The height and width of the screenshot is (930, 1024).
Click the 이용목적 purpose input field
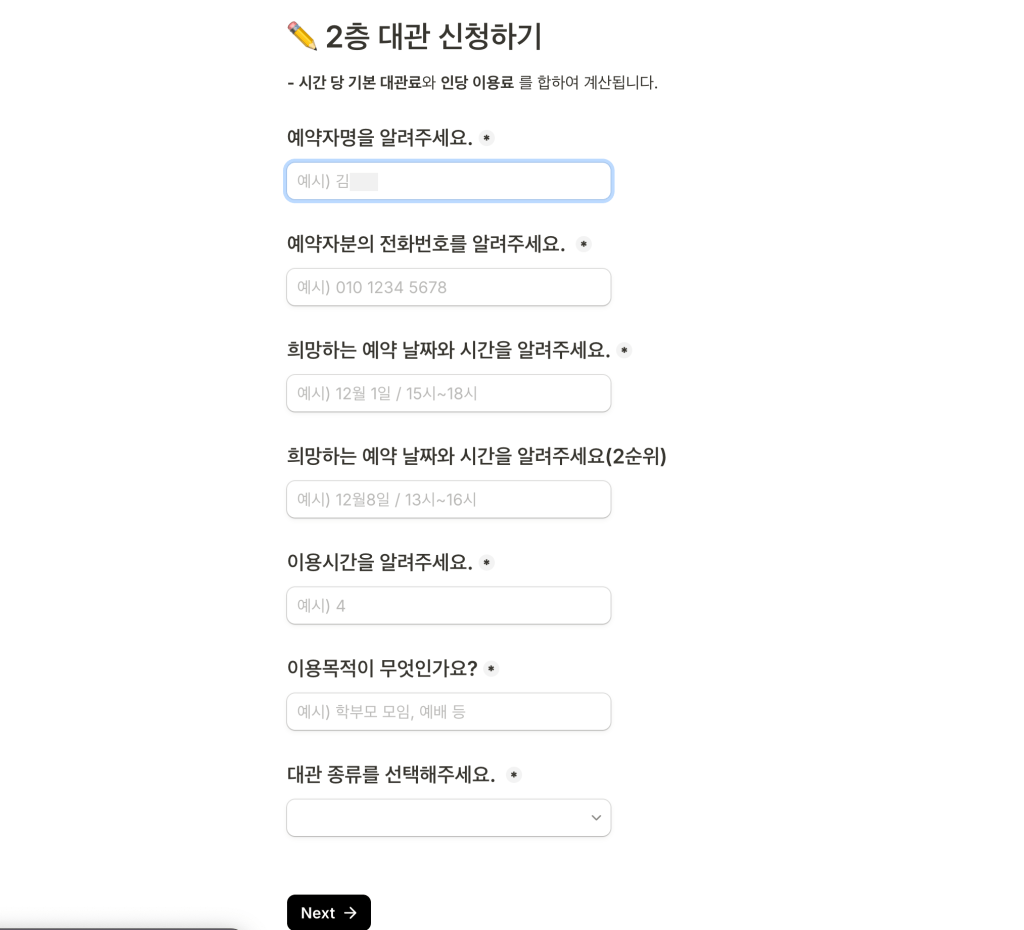coord(448,711)
